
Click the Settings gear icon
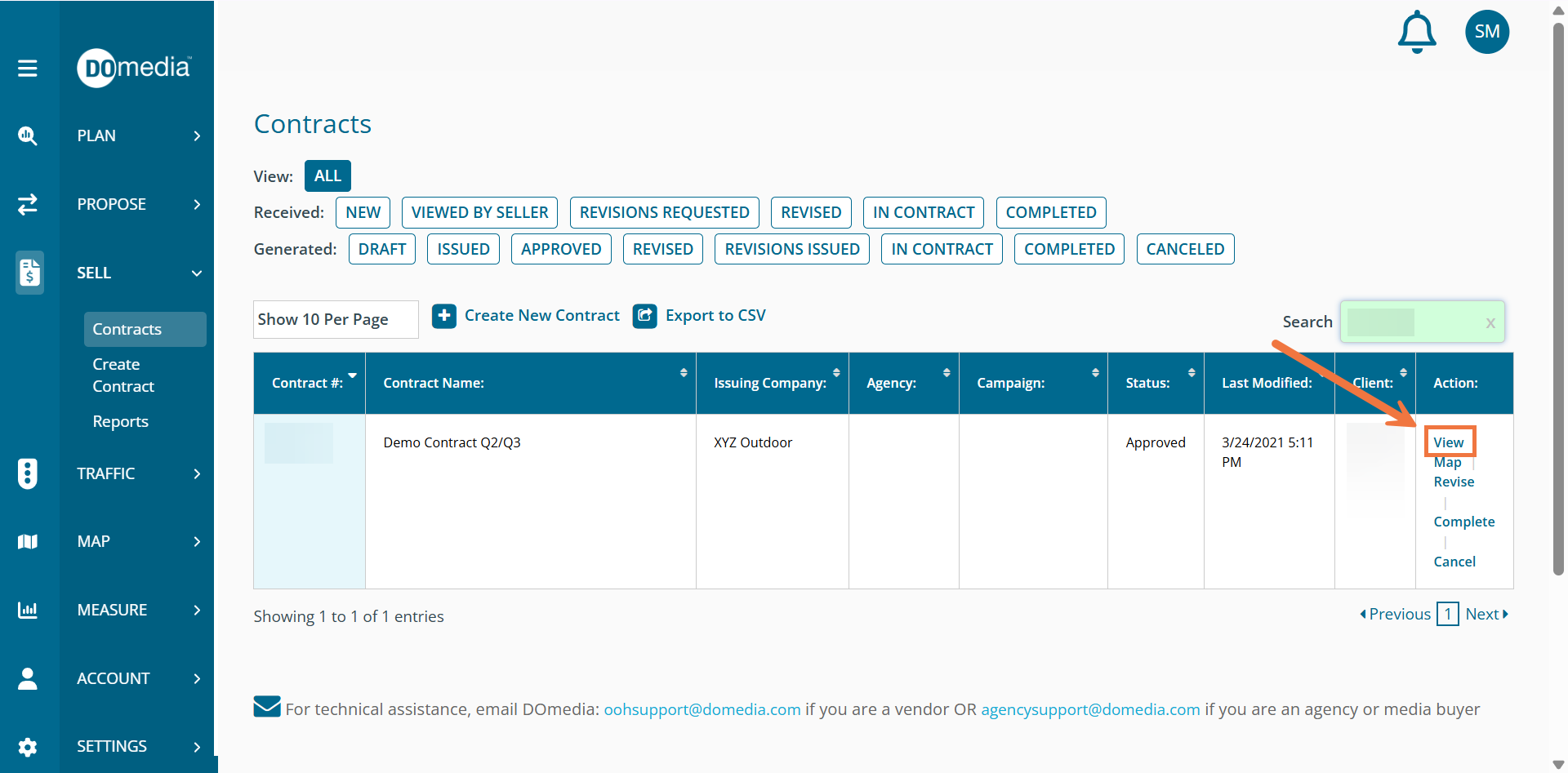pyautogui.click(x=28, y=747)
